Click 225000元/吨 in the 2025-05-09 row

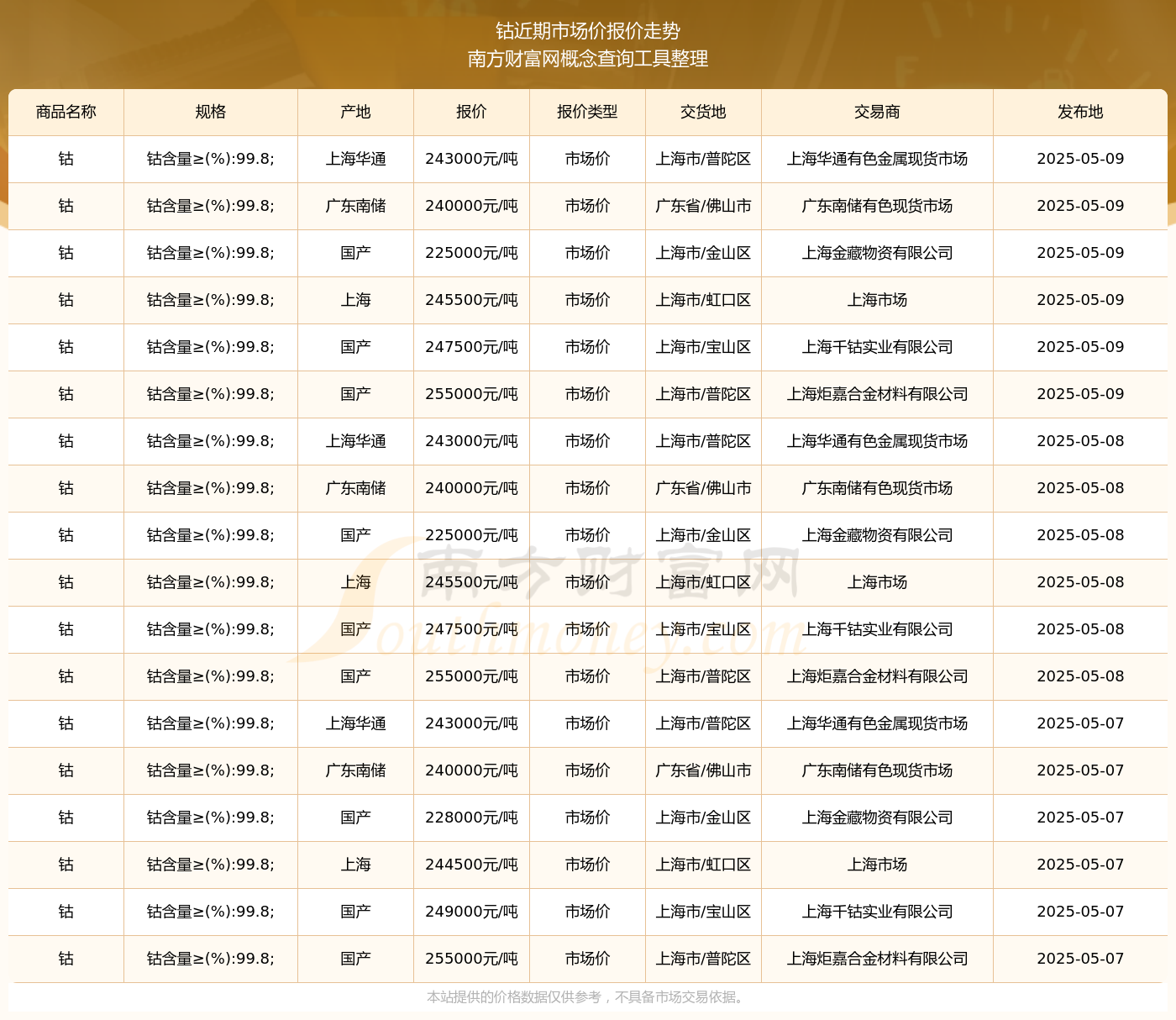(x=471, y=253)
